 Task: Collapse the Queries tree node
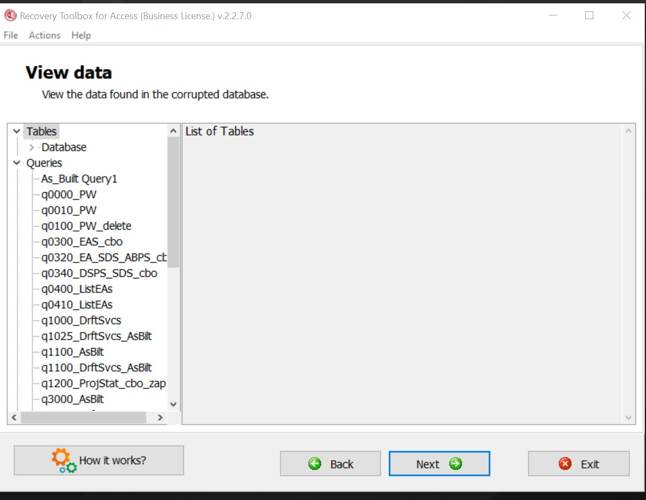tap(16, 163)
